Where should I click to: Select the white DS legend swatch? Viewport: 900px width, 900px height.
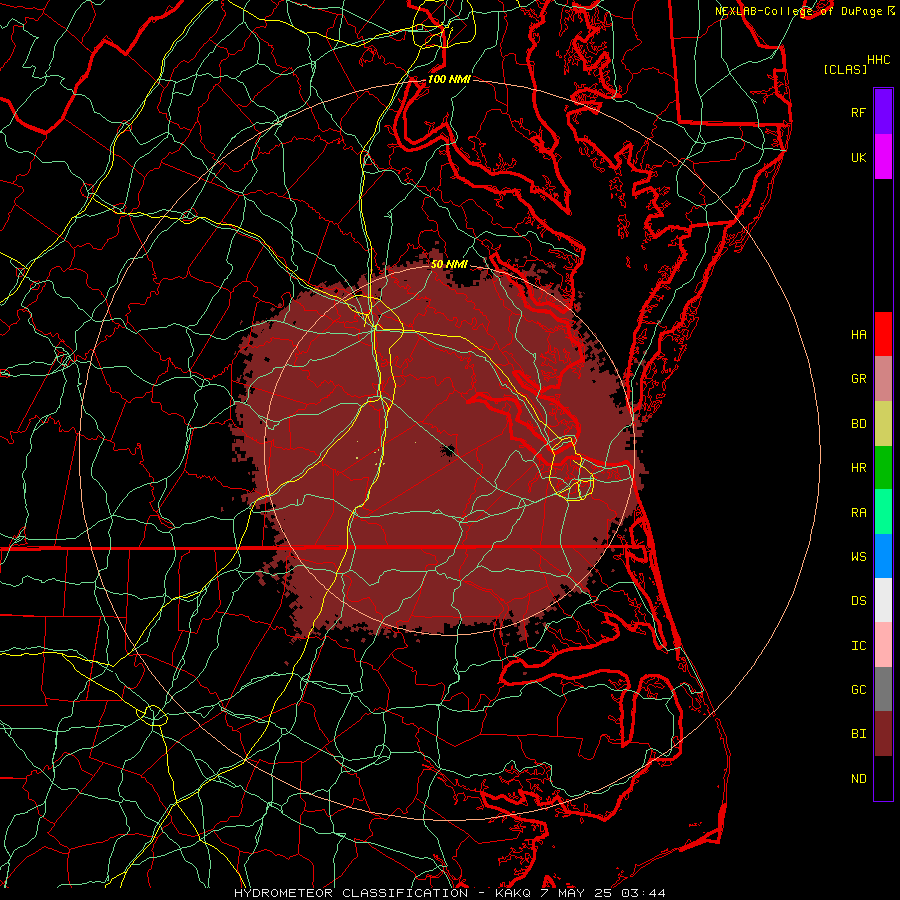click(883, 600)
